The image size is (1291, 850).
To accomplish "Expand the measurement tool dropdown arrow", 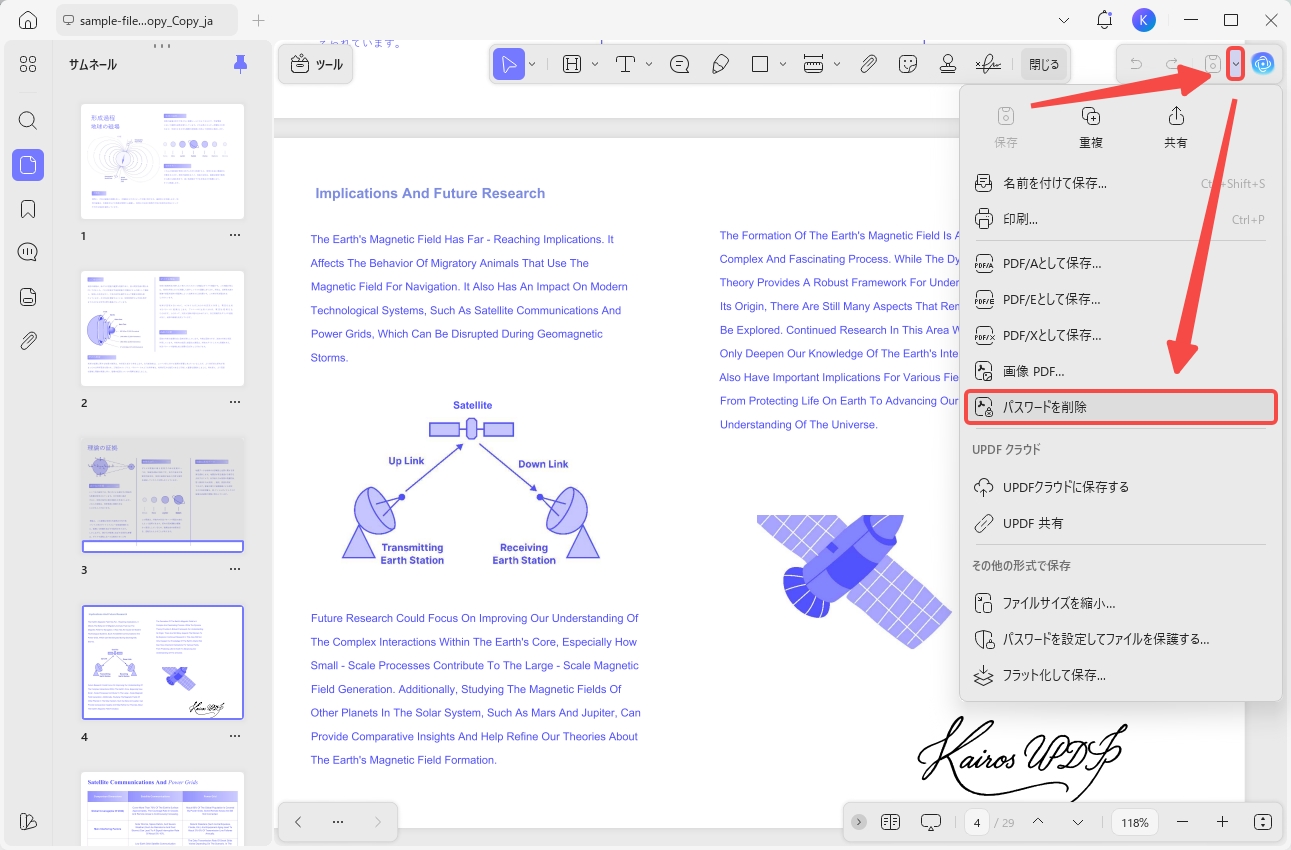I will (837, 64).
